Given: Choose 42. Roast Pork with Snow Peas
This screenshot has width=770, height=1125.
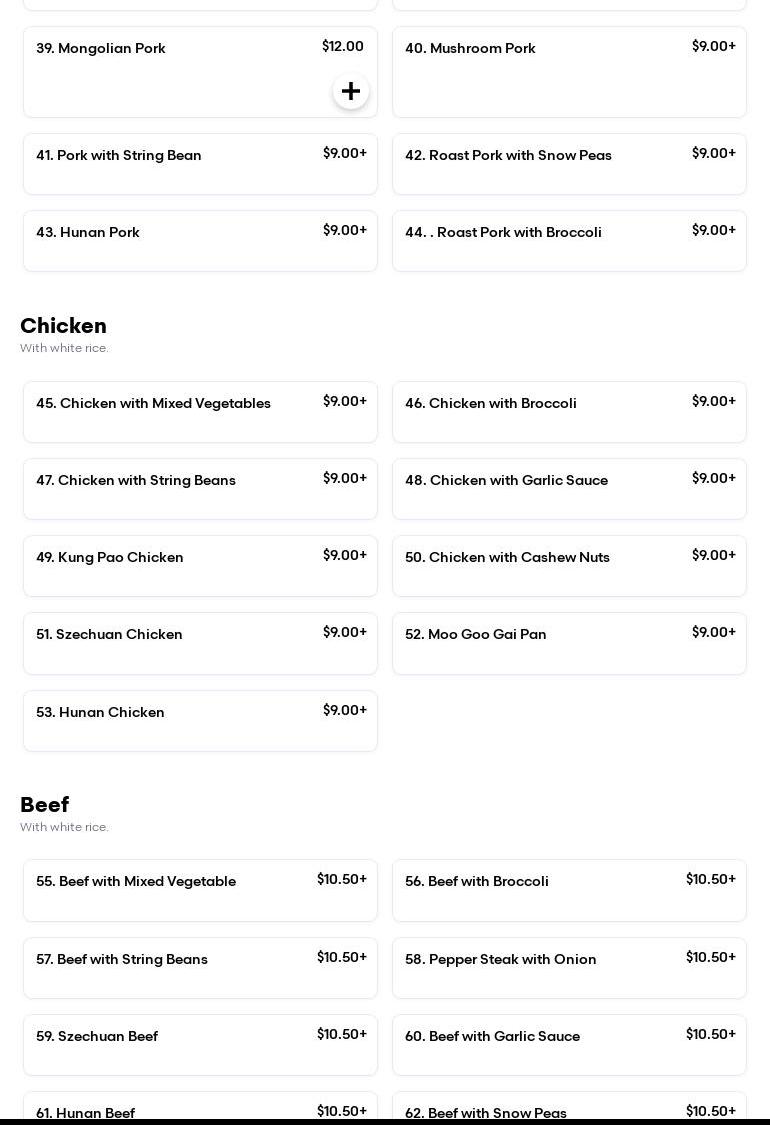Looking at the screenshot, I should [569, 164].
